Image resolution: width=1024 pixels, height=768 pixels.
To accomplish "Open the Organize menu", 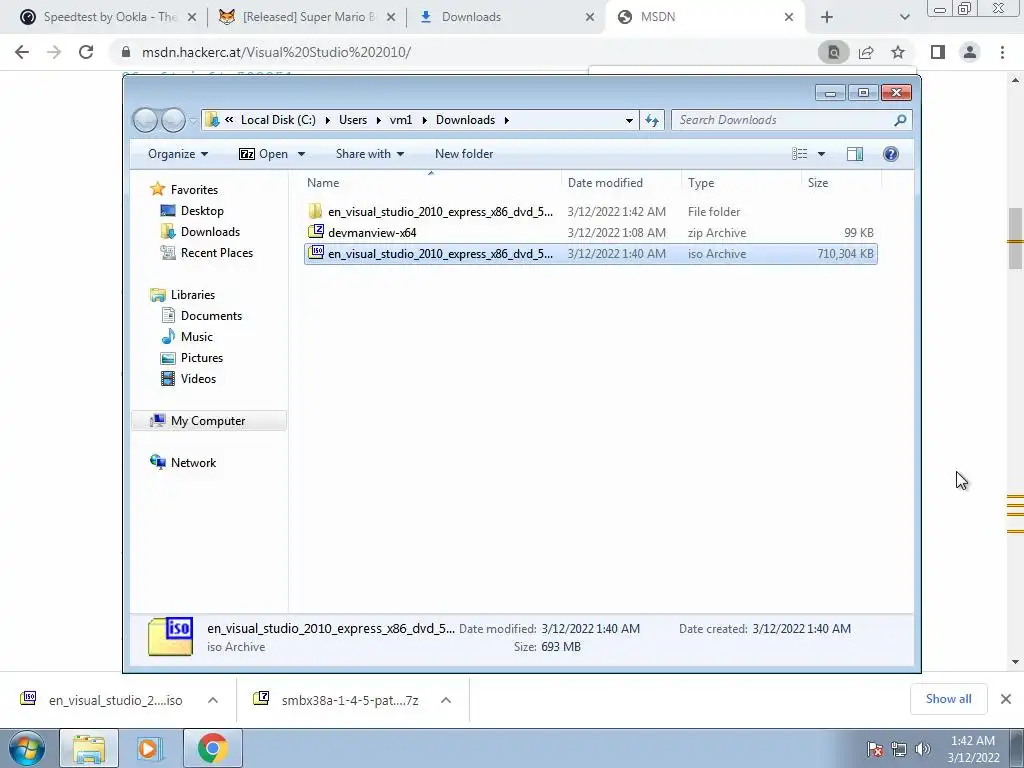I will point(178,154).
